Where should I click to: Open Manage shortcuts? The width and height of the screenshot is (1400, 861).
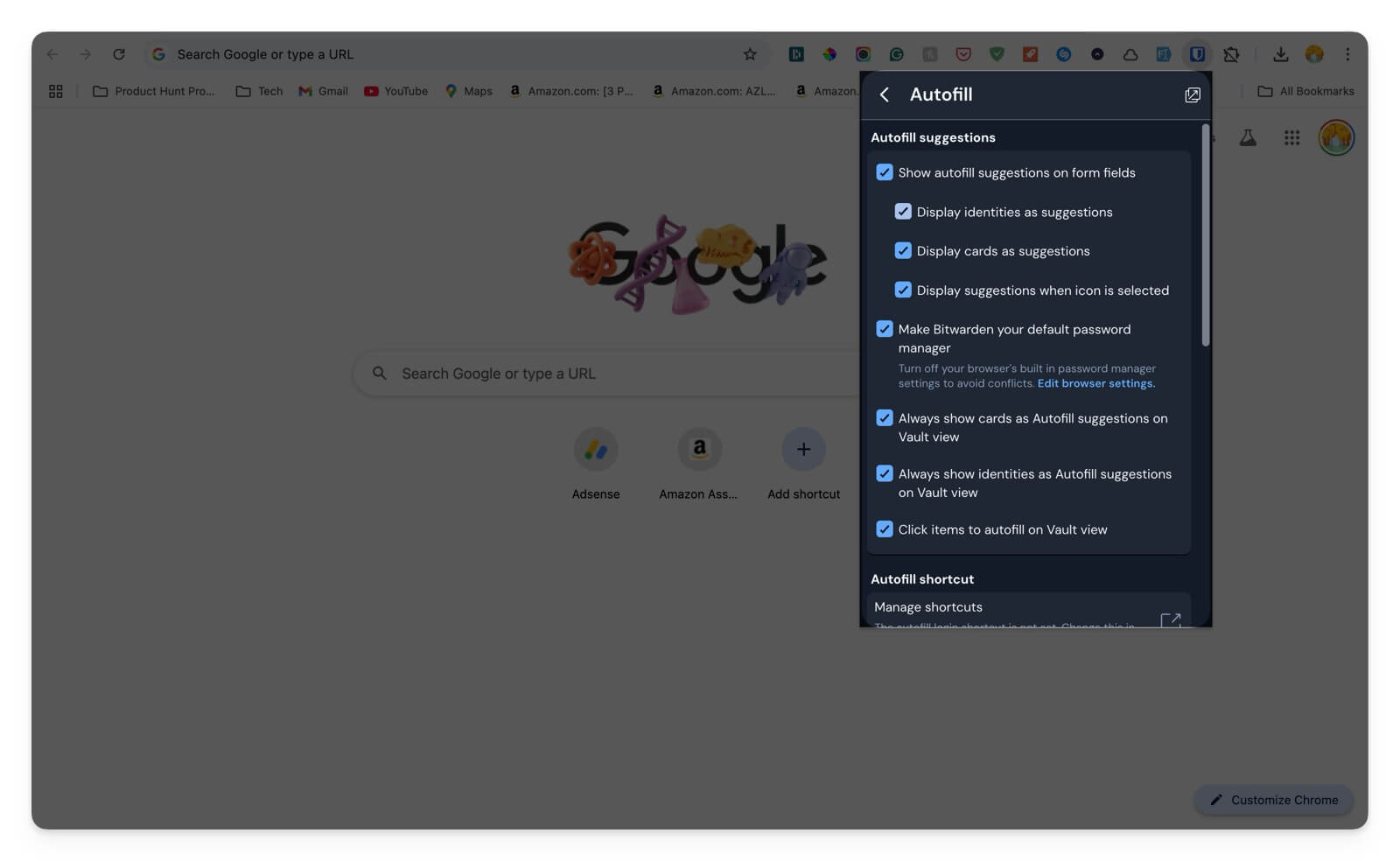(1028, 611)
